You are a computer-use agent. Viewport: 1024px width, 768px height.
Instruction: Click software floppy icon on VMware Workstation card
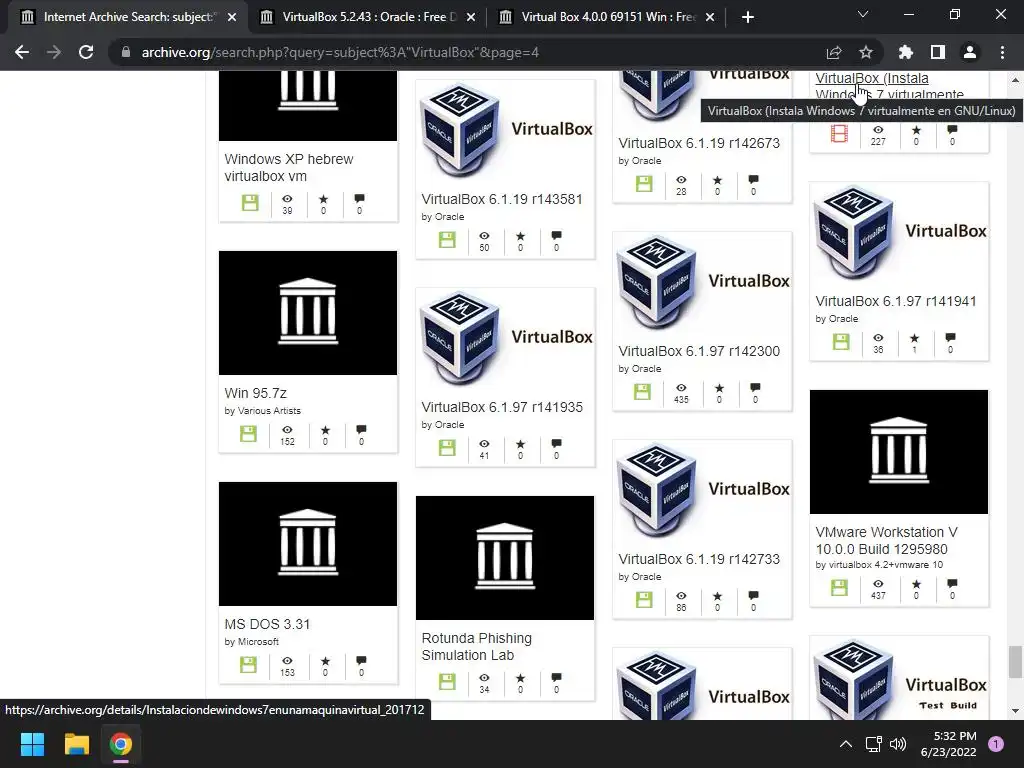(x=839, y=588)
